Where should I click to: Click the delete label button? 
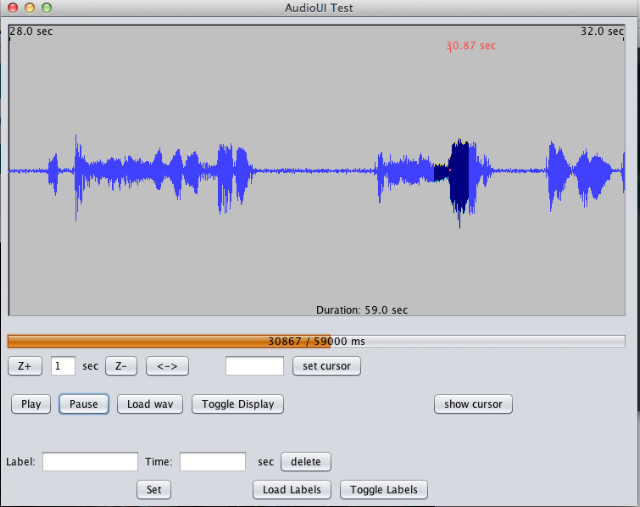pyautogui.click(x=306, y=462)
